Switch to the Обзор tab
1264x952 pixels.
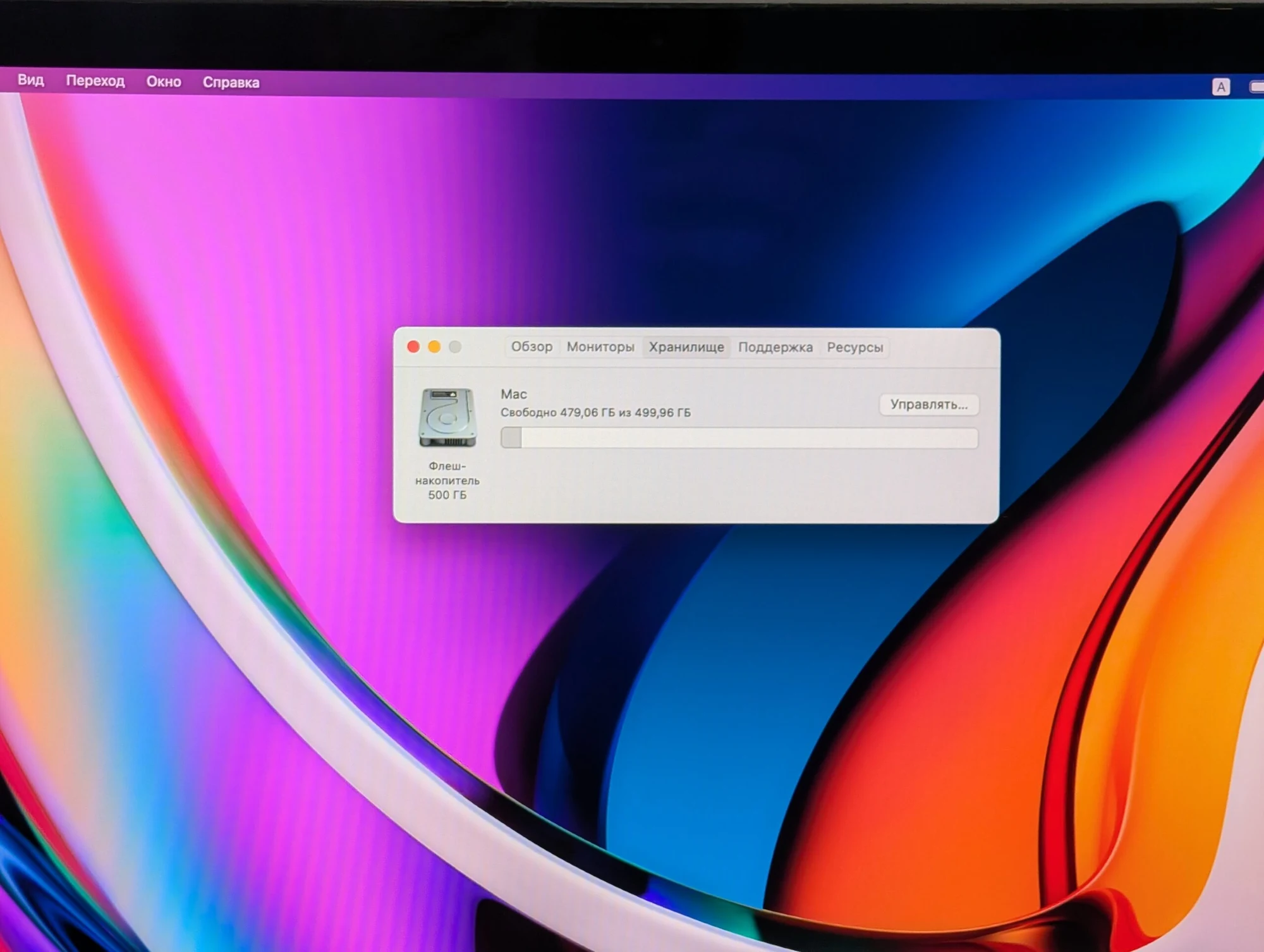tap(532, 346)
